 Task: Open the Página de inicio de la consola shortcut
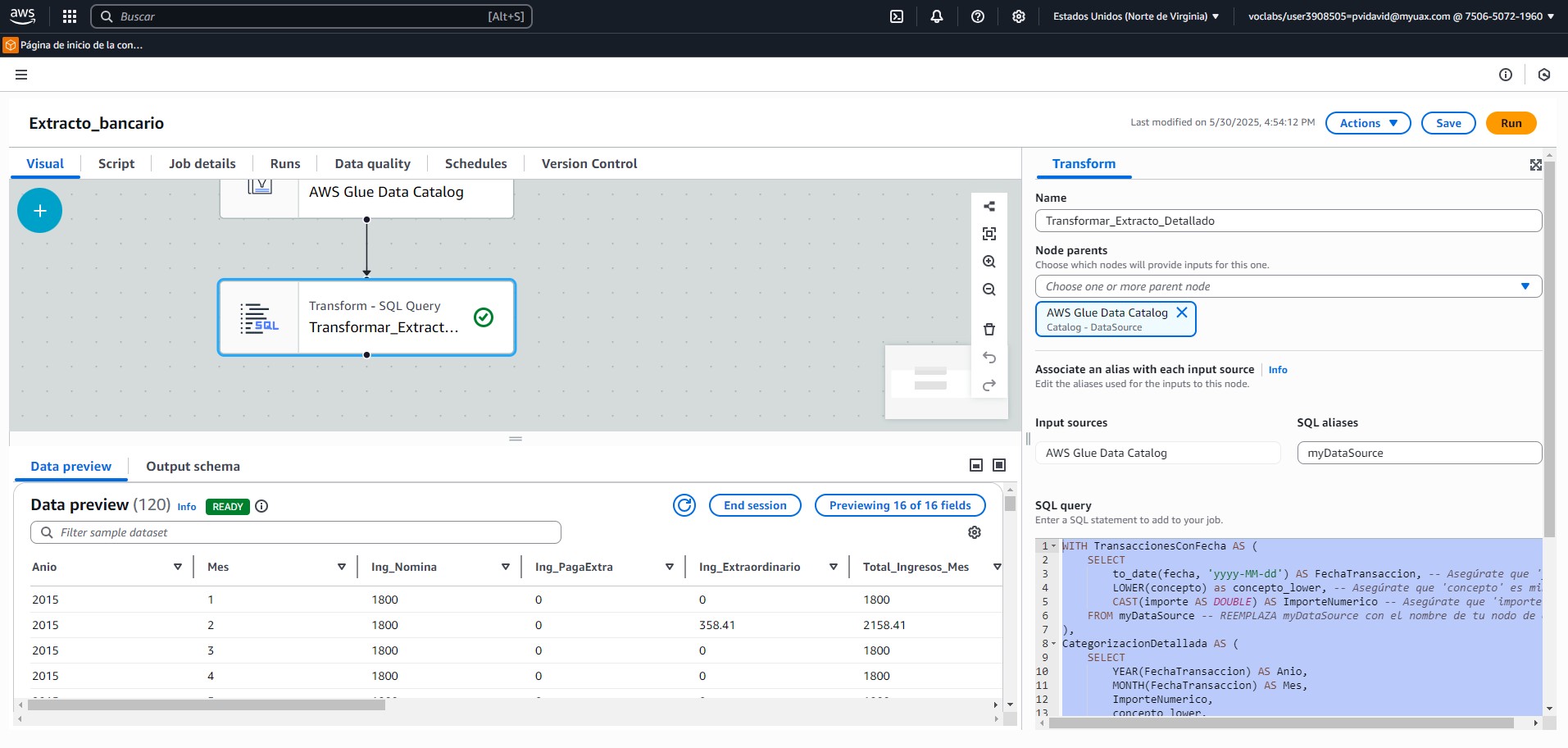pyautogui.click(x=74, y=45)
